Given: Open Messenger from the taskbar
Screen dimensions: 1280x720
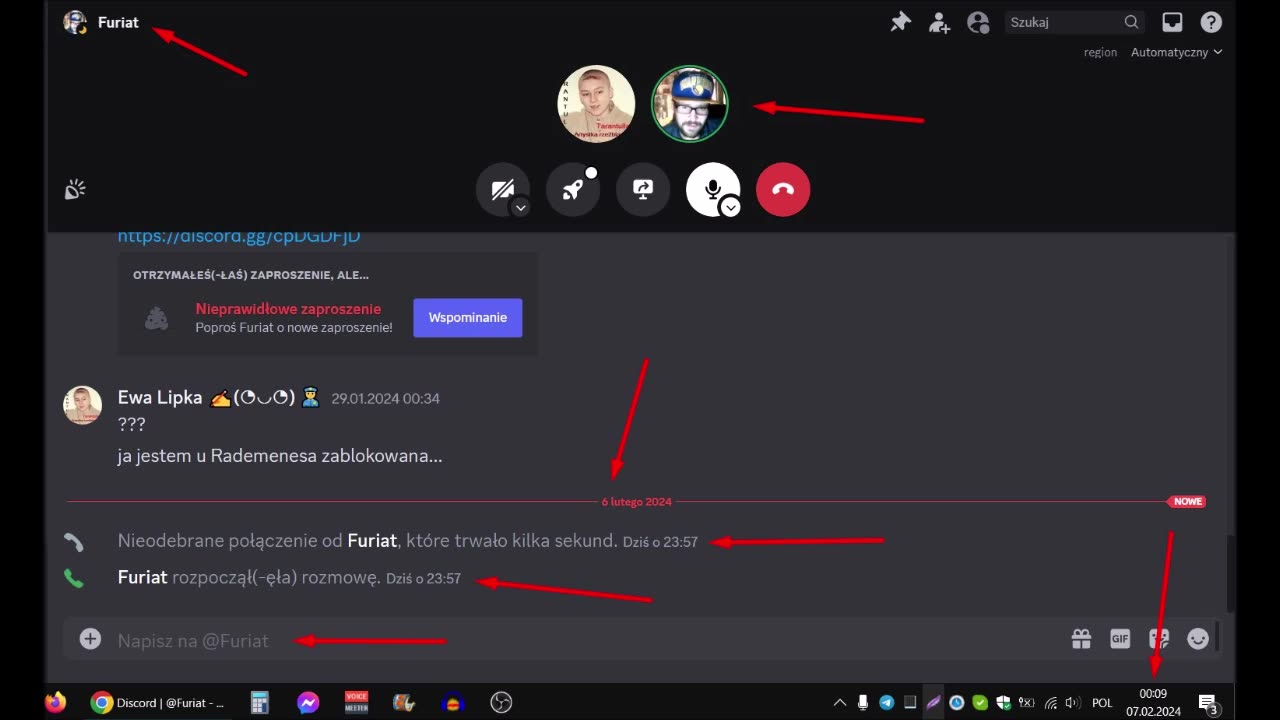Looking at the screenshot, I should (308, 703).
